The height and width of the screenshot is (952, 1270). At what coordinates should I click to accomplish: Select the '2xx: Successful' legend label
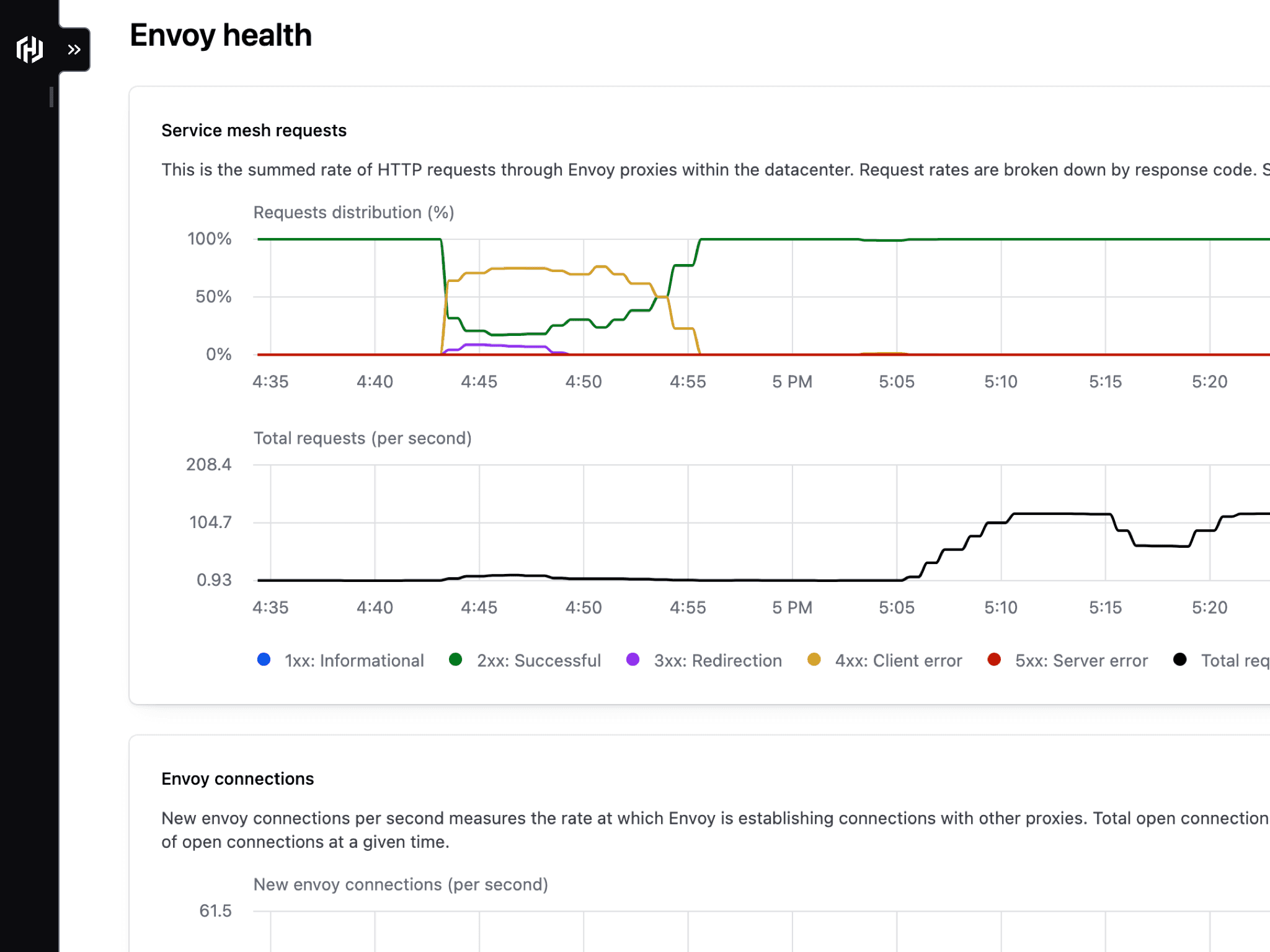(539, 661)
